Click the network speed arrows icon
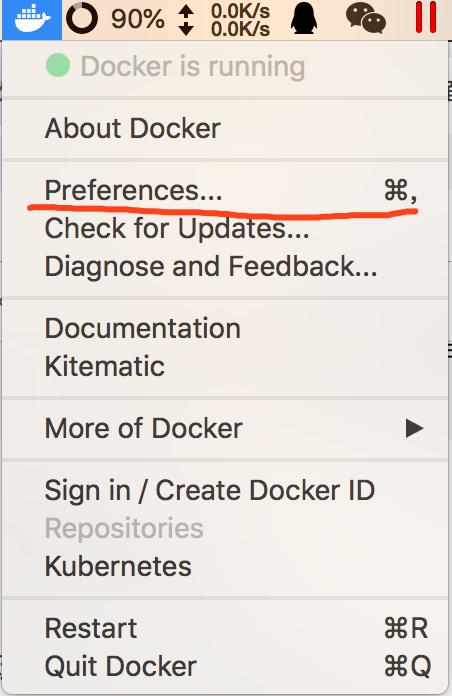452x696 pixels. click(x=186, y=20)
